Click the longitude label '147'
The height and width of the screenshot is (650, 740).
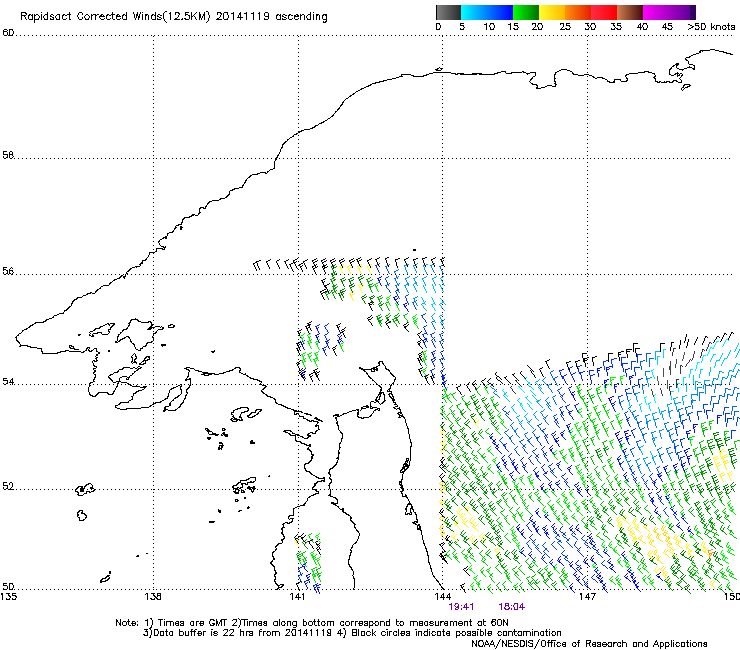coord(588,597)
